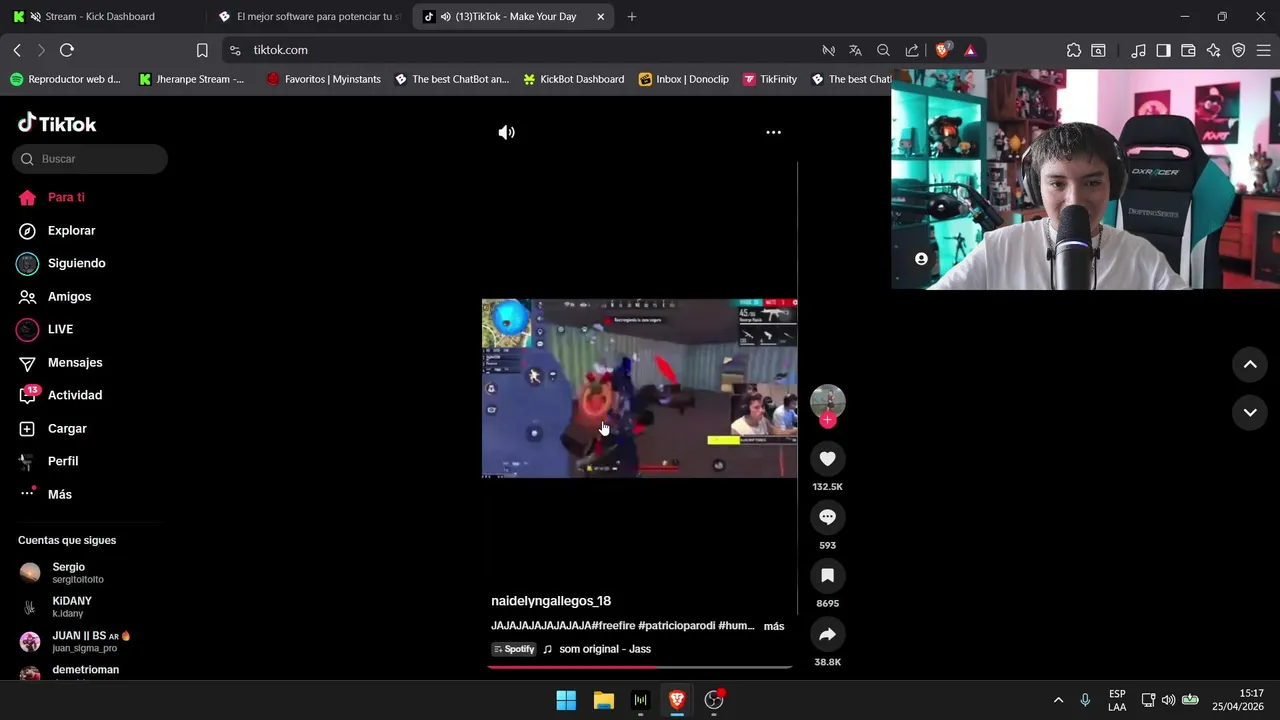Click the zoom-out magnifier in address bar

pyautogui.click(x=883, y=50)
